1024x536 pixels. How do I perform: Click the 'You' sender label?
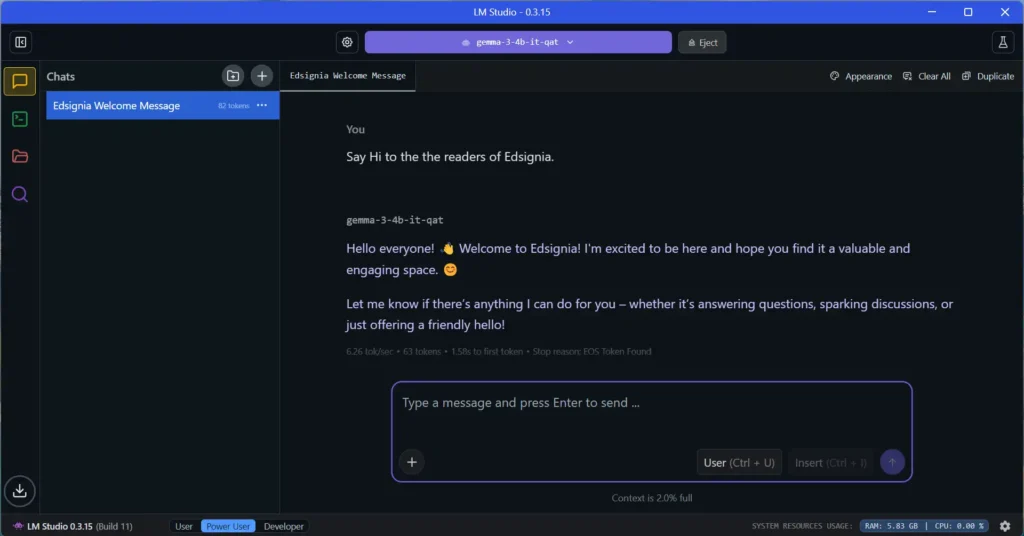click(x=355, y=129)
